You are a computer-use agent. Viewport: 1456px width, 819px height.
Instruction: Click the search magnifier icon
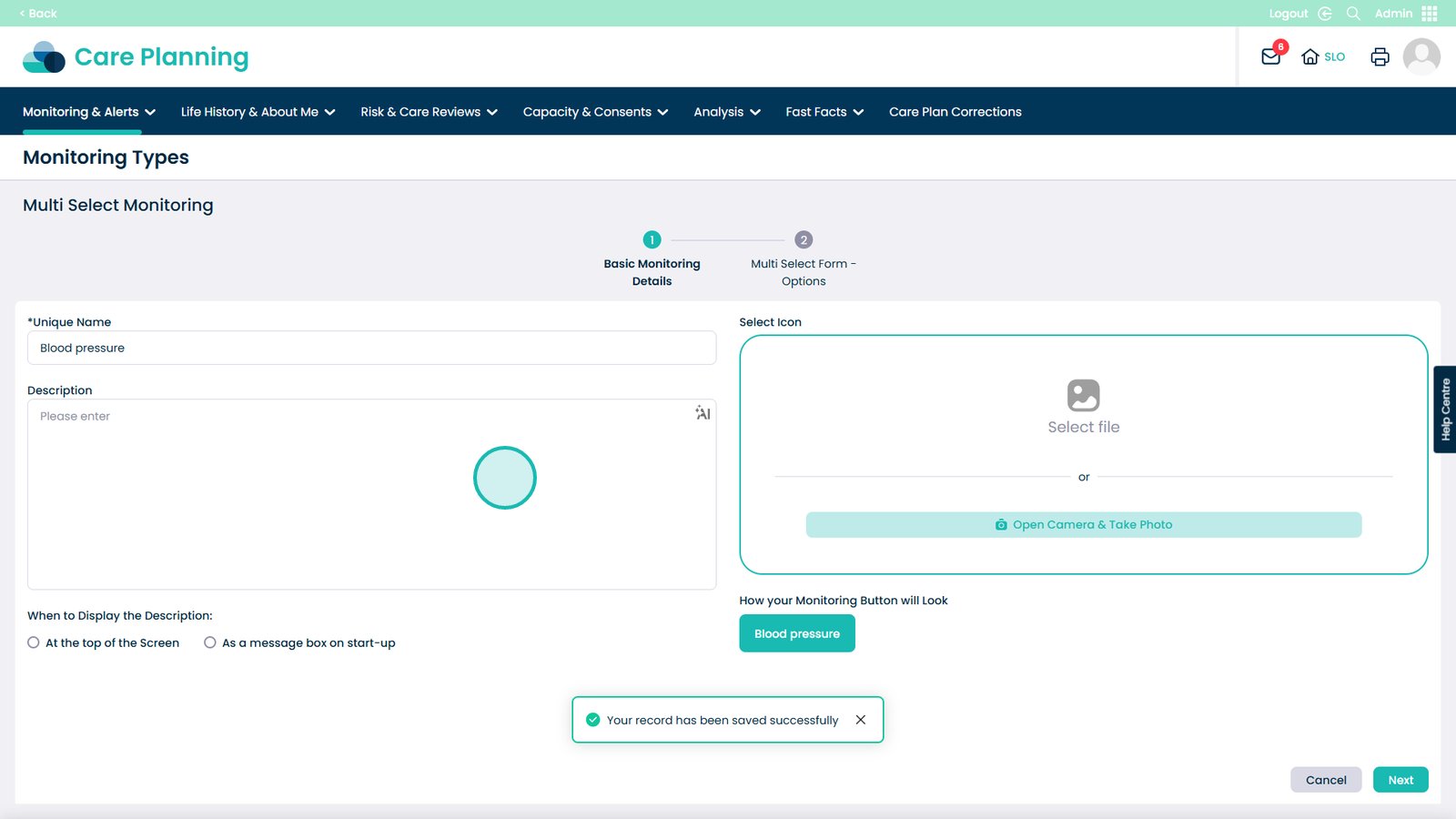point(1353,14)
